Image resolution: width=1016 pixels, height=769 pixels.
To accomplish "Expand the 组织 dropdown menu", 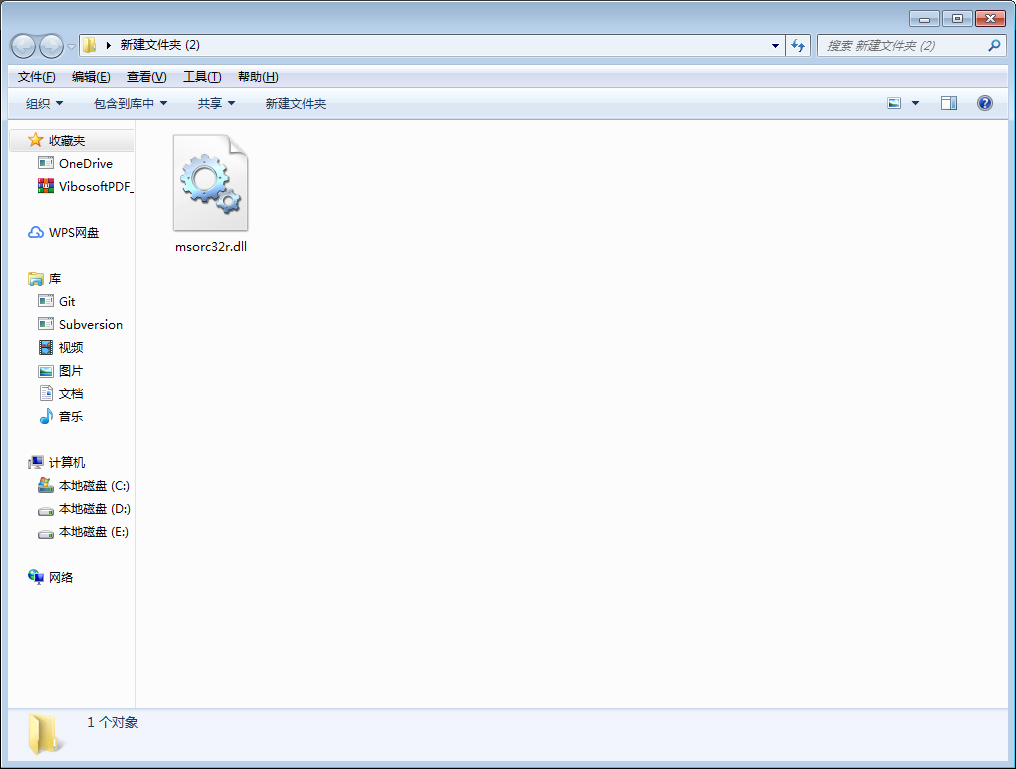I will click(44, 103).
